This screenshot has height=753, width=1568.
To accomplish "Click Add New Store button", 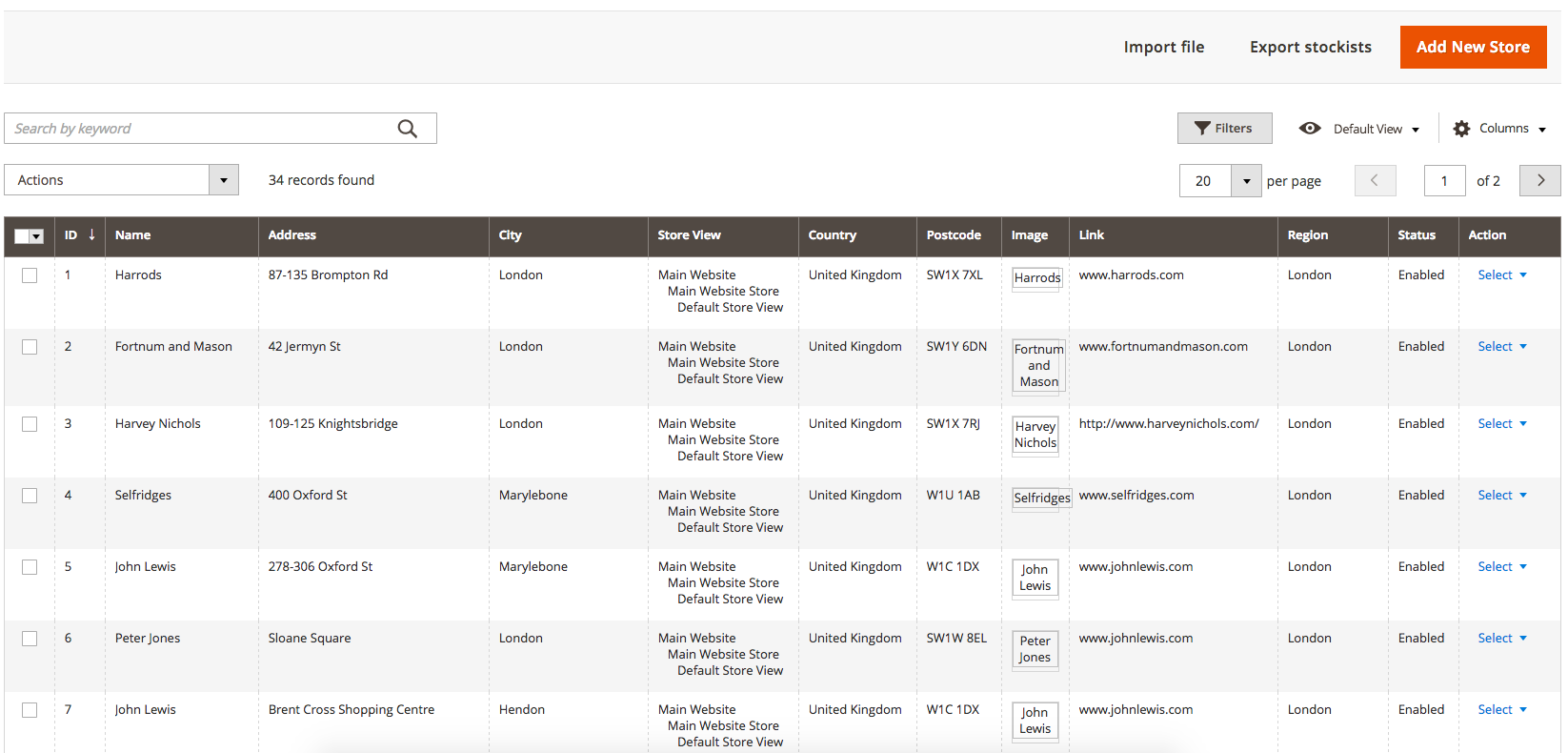I will [1473, 47].
